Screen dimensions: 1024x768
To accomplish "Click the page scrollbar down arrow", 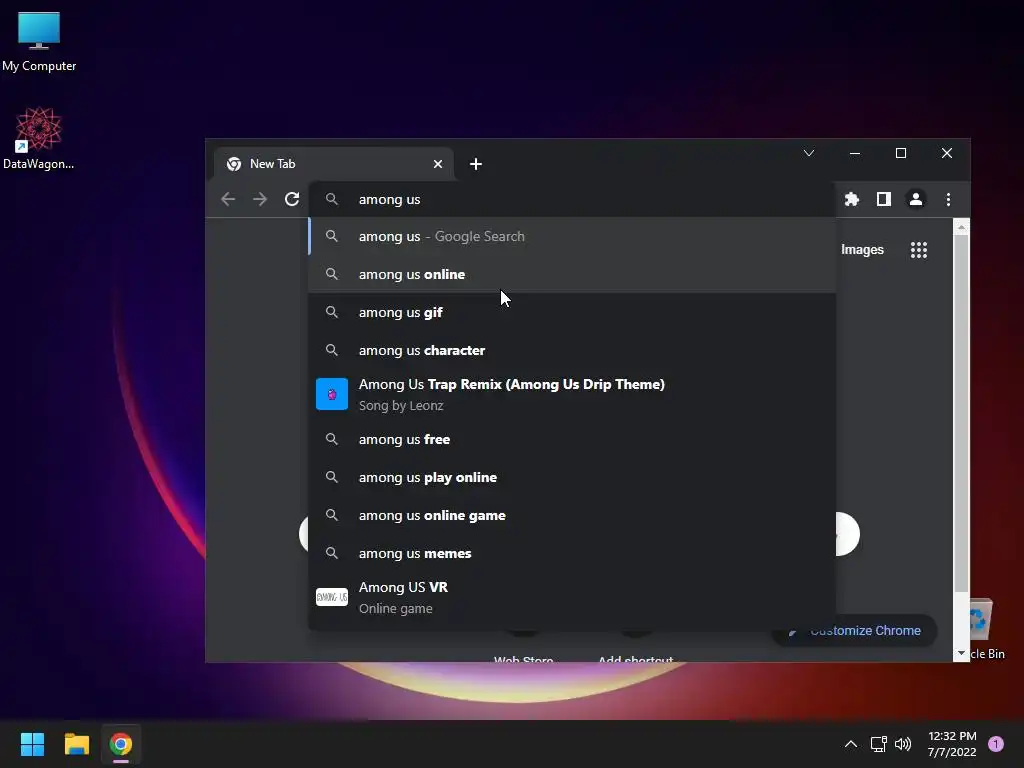I will tap(961, 653).
